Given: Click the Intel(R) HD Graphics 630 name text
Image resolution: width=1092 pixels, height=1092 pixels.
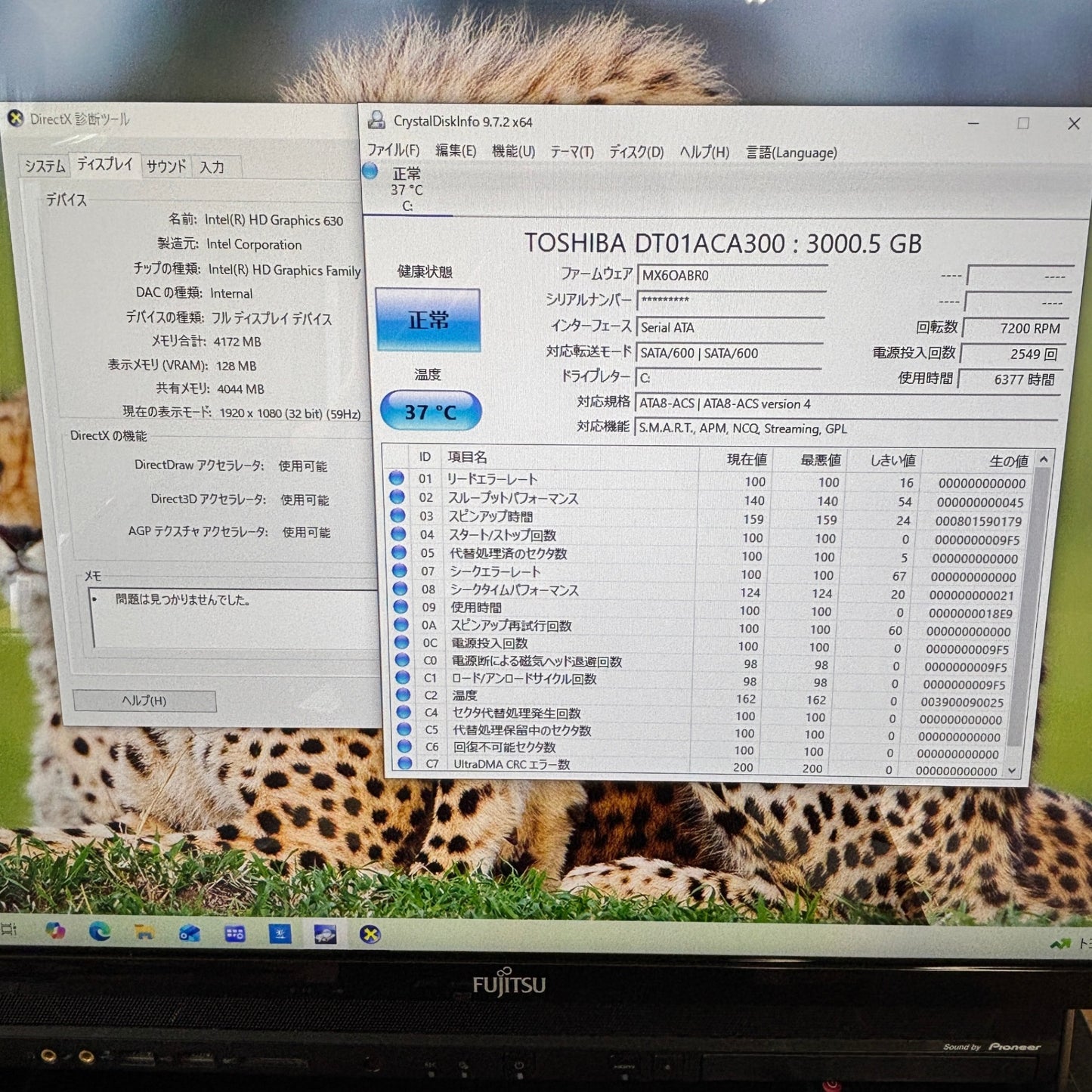Looking at the screenshot, I should (274, 220).
